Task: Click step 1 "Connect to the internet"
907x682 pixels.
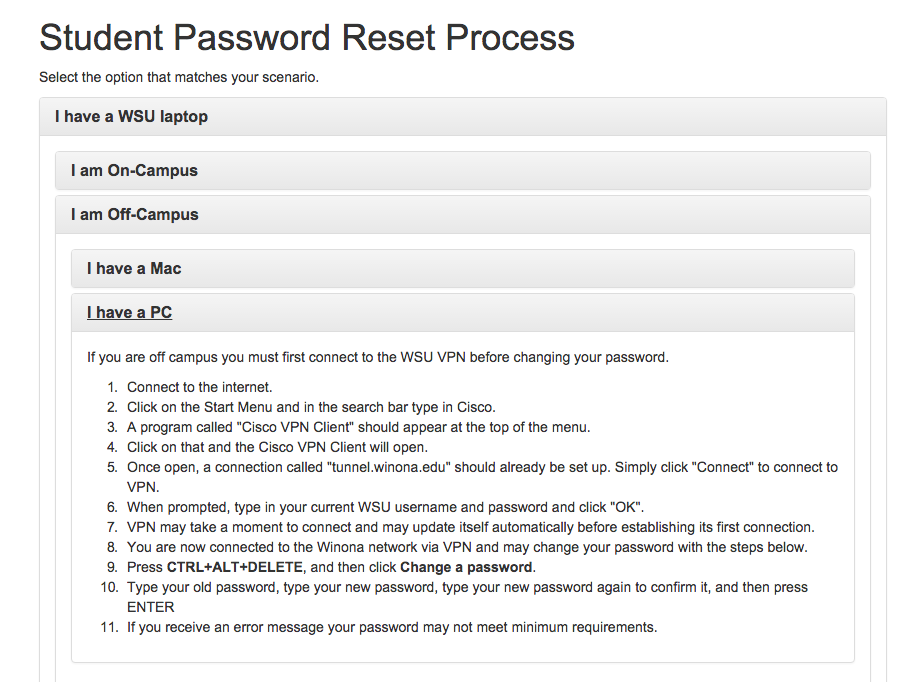Action: (199, 387)
